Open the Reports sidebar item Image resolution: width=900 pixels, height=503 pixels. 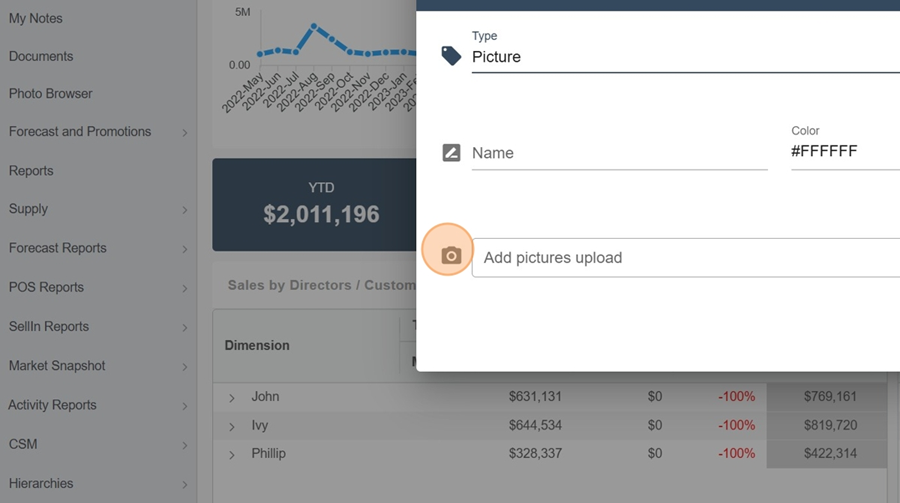click(31, 170)
